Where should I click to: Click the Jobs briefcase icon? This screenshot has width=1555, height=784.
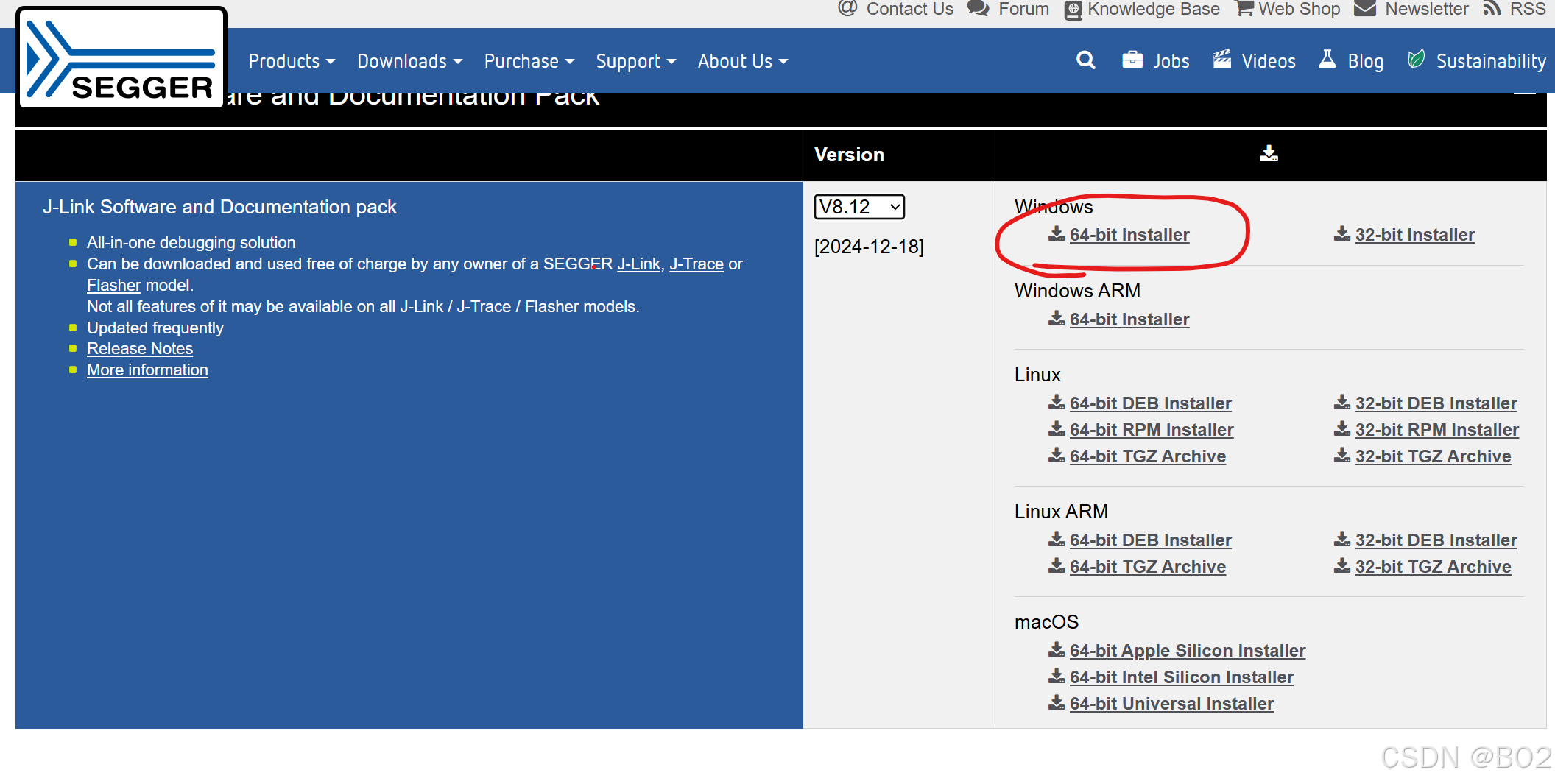pyautogui.click(x=1132, y=60)
